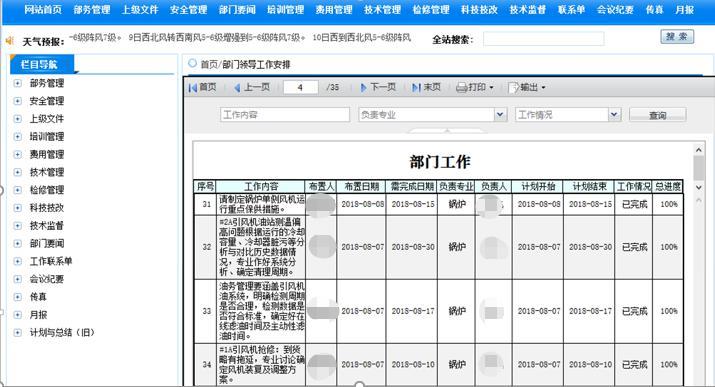Expand 技术监督 sidebar node
715x387 pixels.
(17, 226)
